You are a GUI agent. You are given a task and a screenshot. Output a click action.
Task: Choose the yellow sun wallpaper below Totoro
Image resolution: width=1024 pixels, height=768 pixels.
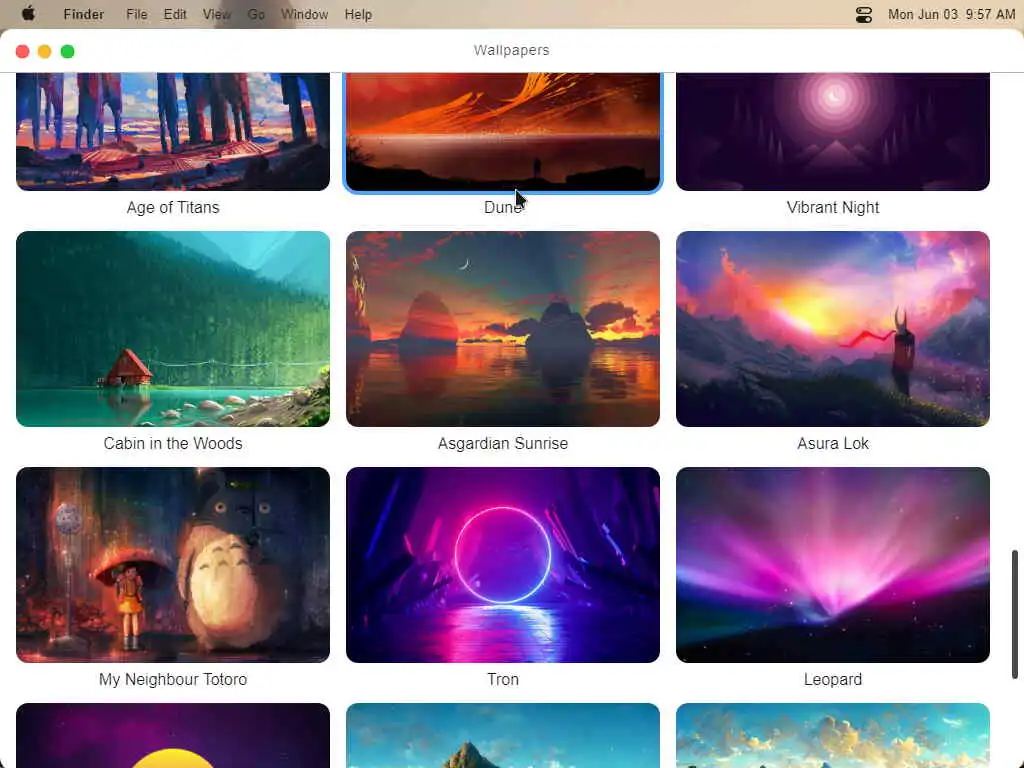[173, 735]
